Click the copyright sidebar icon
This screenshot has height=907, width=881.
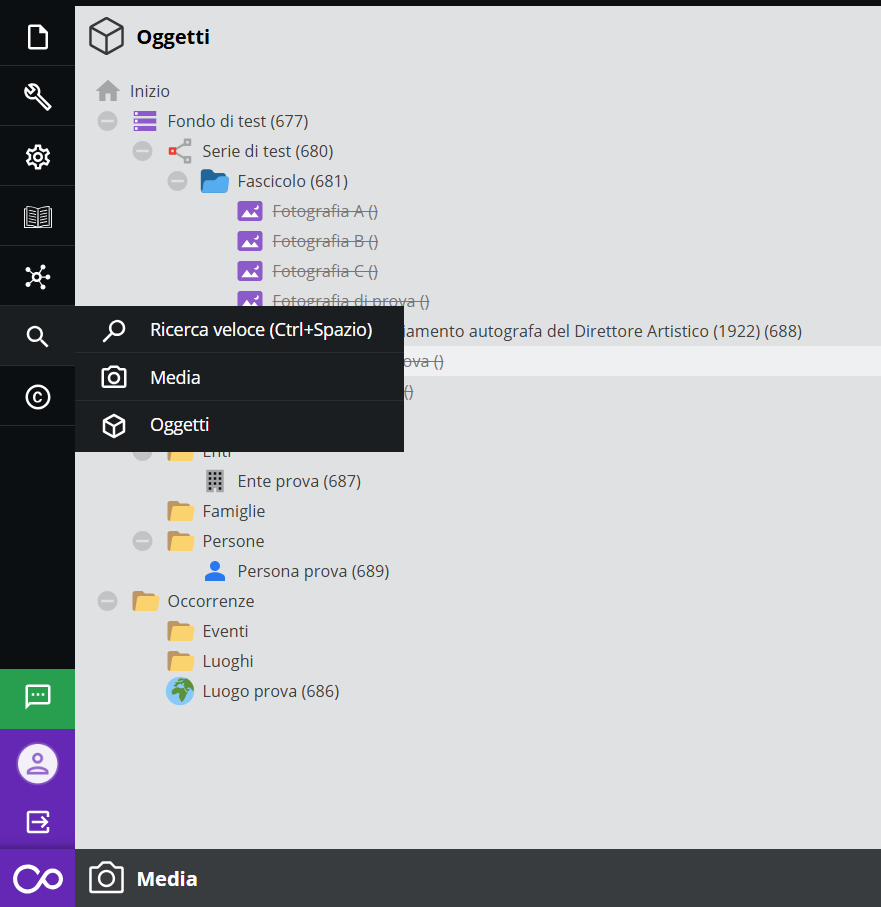click(x=37, y=397)
